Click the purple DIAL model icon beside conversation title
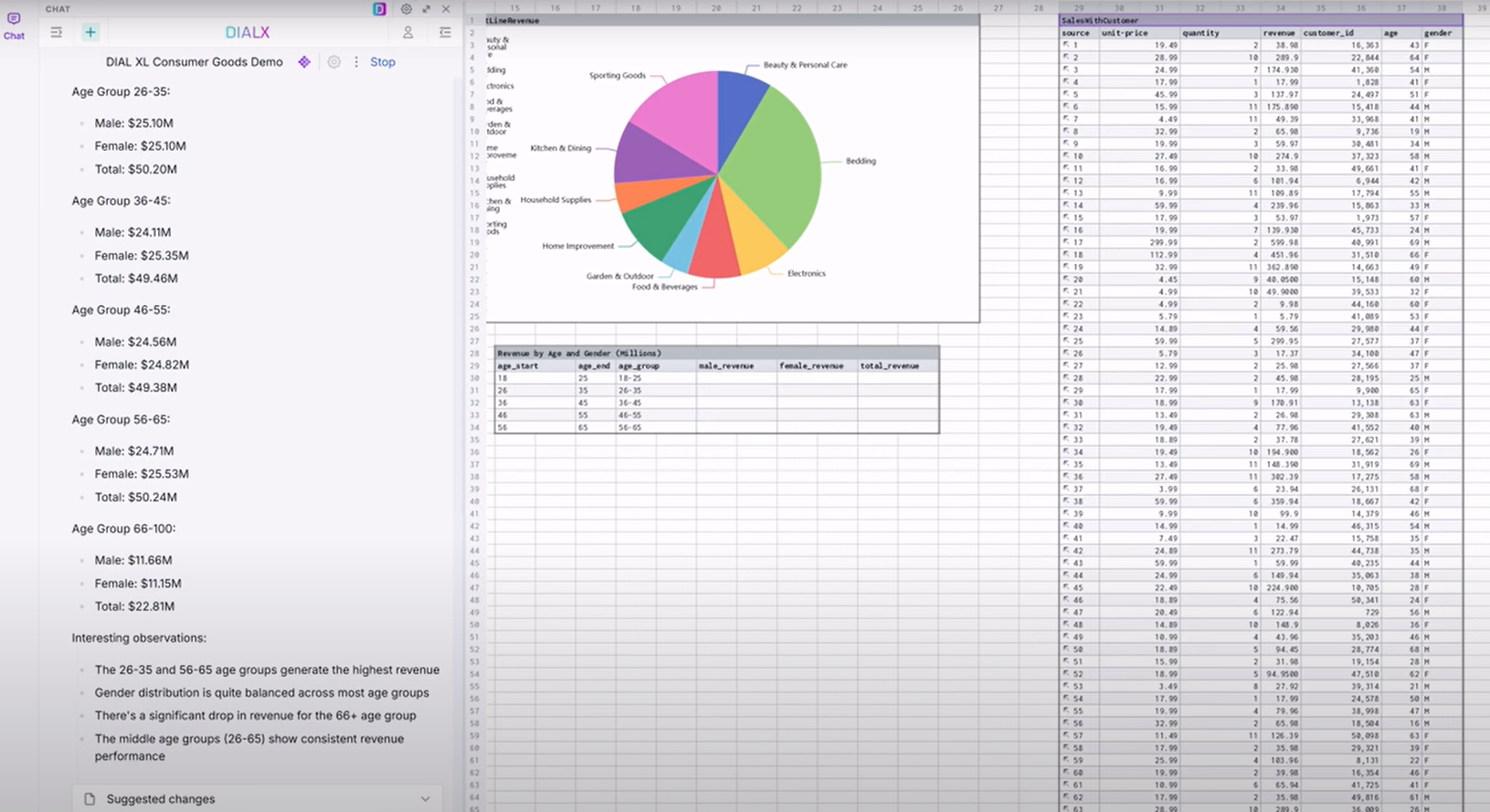 tap(304, 62)
